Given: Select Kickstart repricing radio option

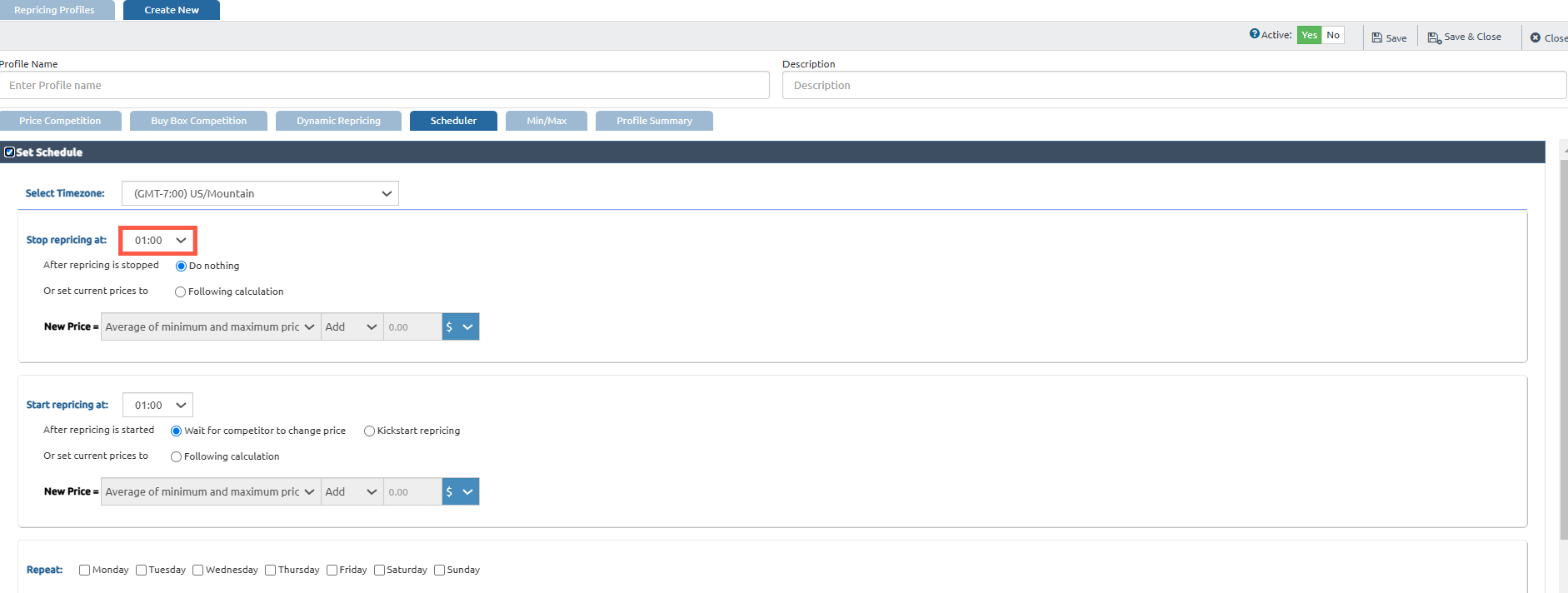Looking at the screenshot, I should tap(369, 431).
